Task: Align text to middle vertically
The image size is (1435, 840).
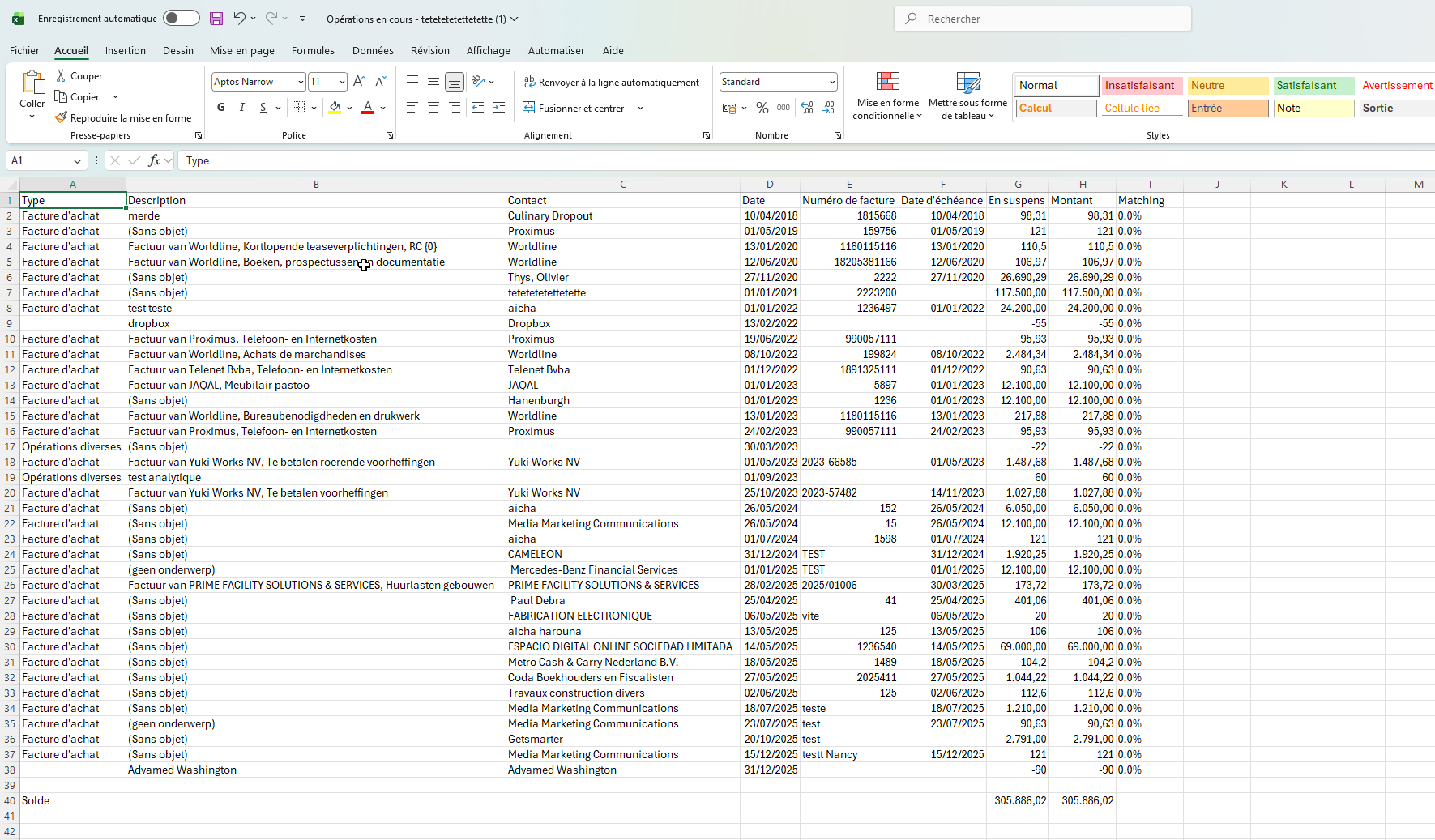Action: [x=433, y=82]
